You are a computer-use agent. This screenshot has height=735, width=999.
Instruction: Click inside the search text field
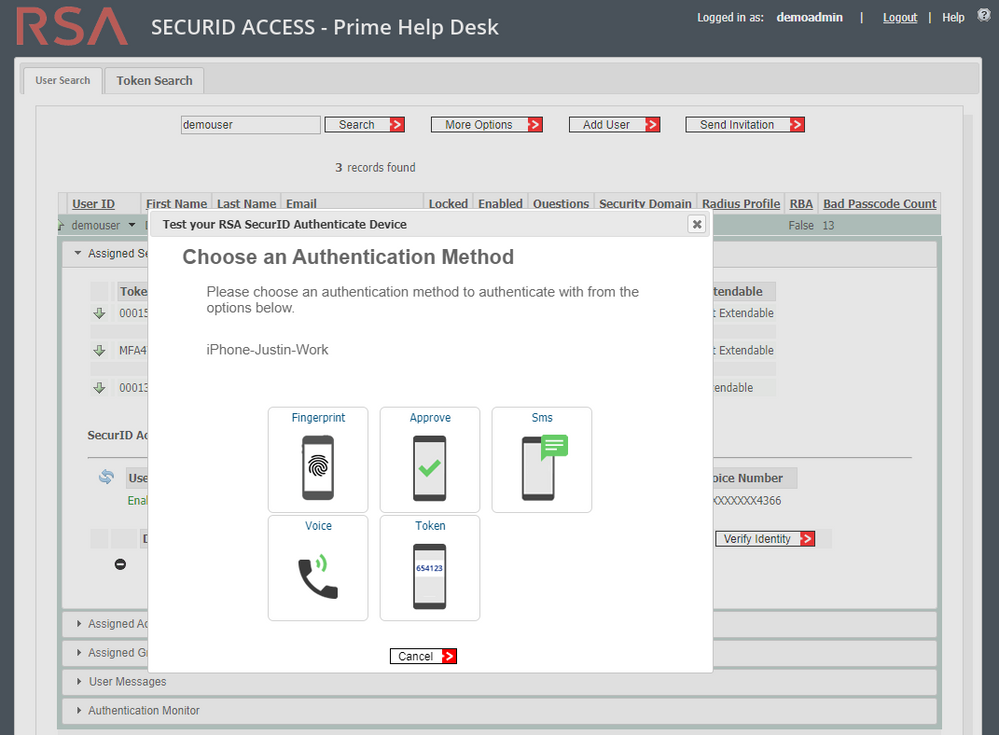(x=249, y=124)
